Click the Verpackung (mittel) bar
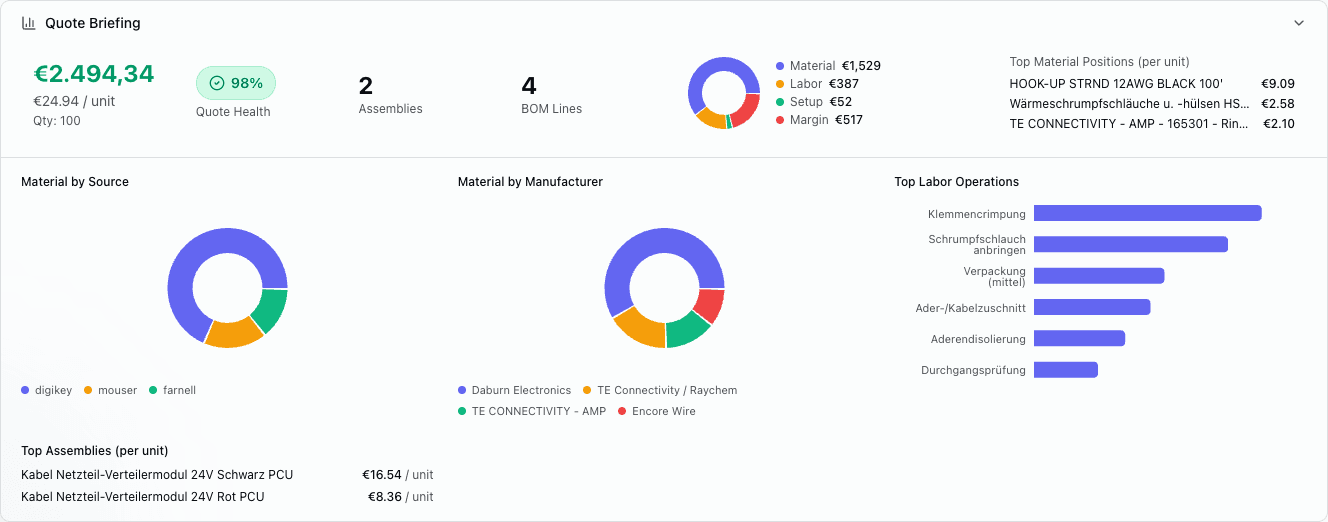This screenshot has height=522, width=1328. click(x=1099, y=276)
